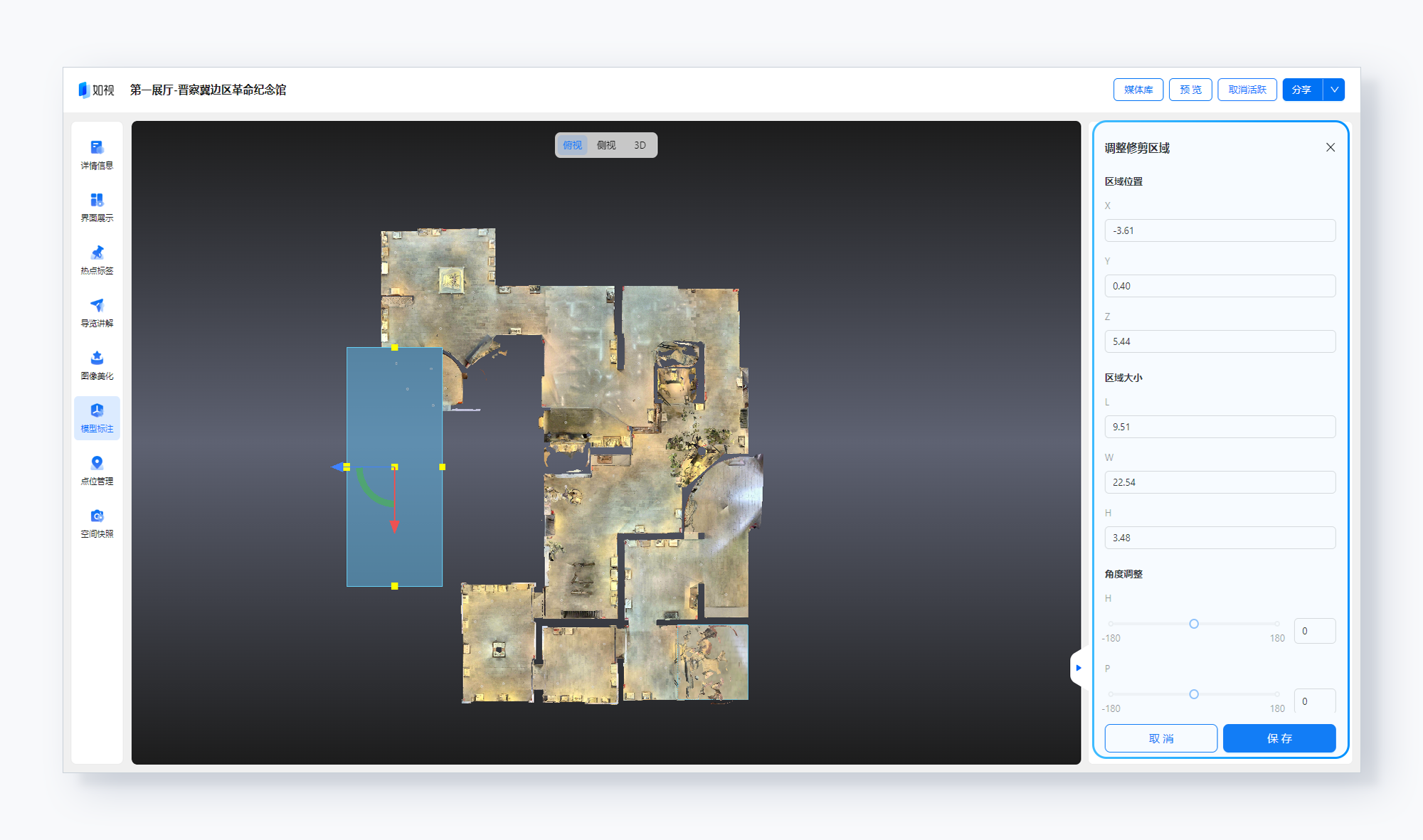Open the 点位管理 sidebar tool

pyautogui.click(x=97, y=471)
